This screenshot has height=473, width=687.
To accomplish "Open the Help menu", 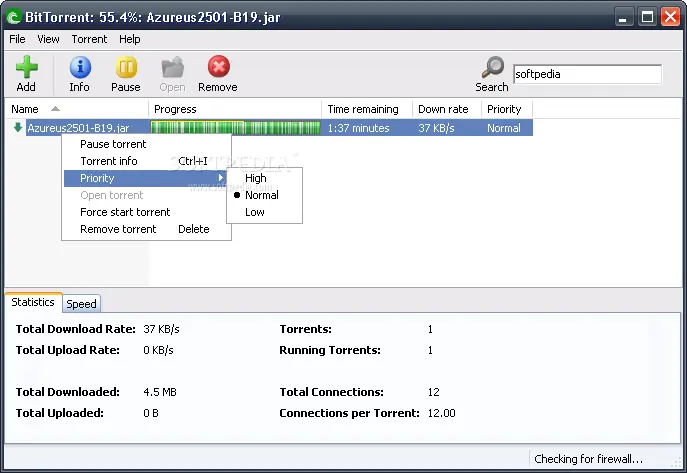I will [x=130, y=39].
